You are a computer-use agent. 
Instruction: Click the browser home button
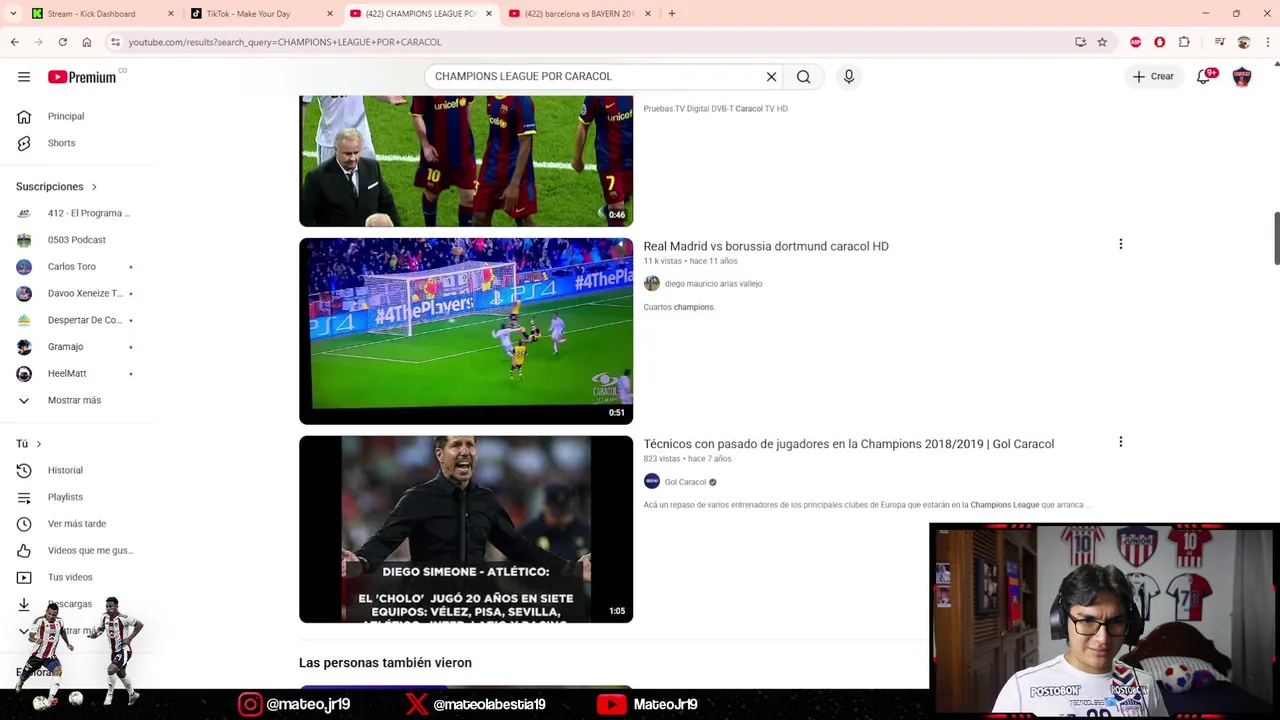pyautogui.click(x=87, y=42)
